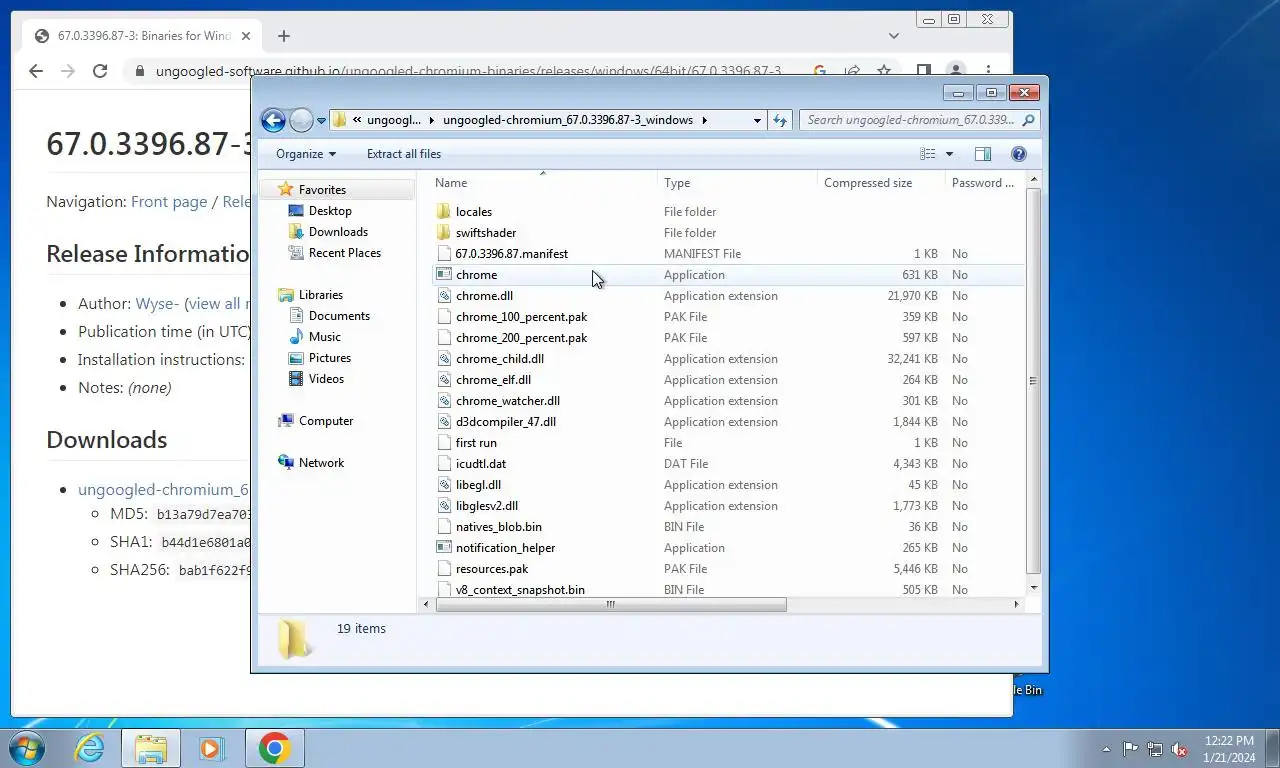Open a new Chrome tab

pos(284,36)
